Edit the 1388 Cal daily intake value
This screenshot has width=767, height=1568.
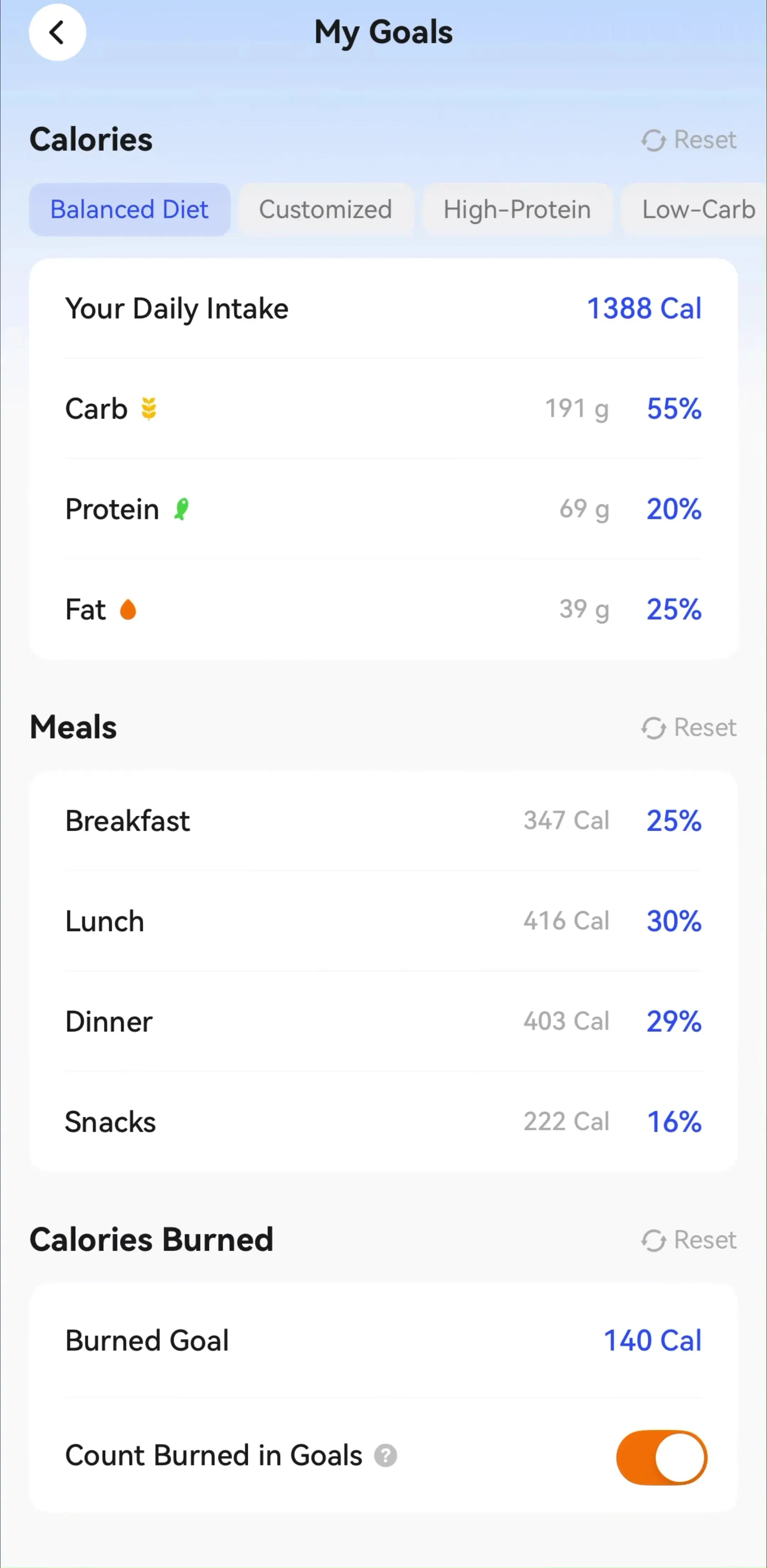[644, 309]
